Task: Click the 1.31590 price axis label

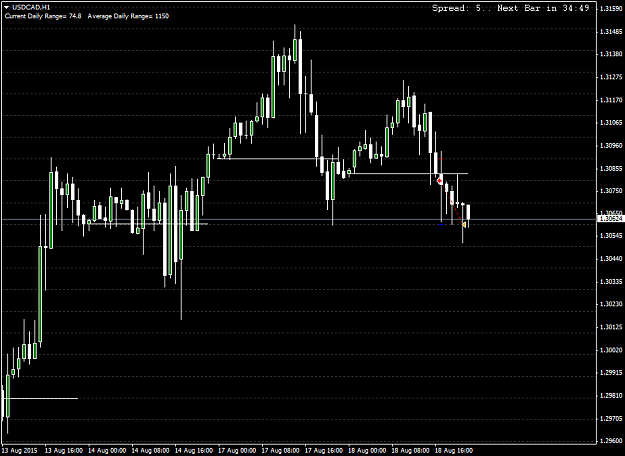Action: click(610, 8)
